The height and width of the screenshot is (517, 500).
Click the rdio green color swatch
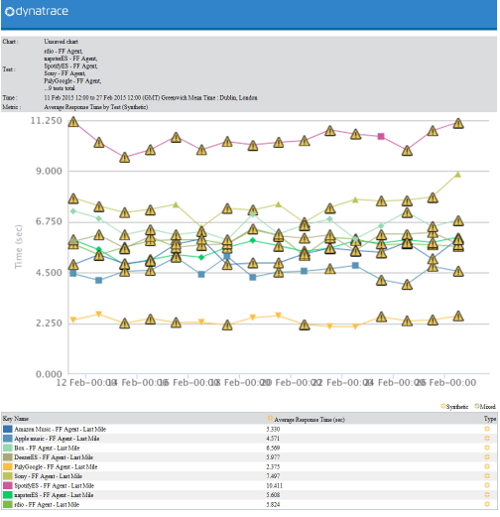pyautogui.click(x=8, y=504)
